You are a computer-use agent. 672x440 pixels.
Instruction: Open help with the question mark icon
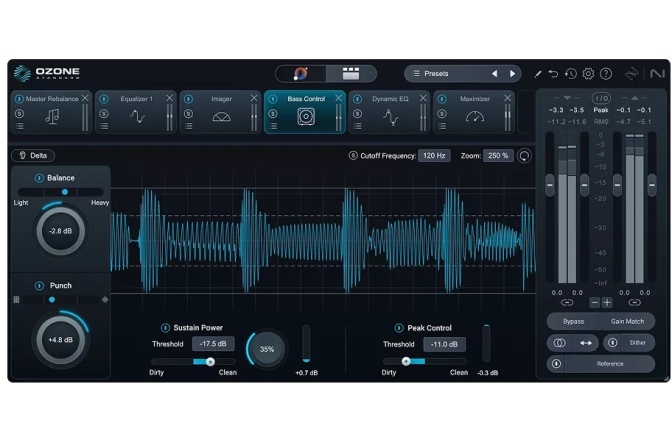(606, 74)
